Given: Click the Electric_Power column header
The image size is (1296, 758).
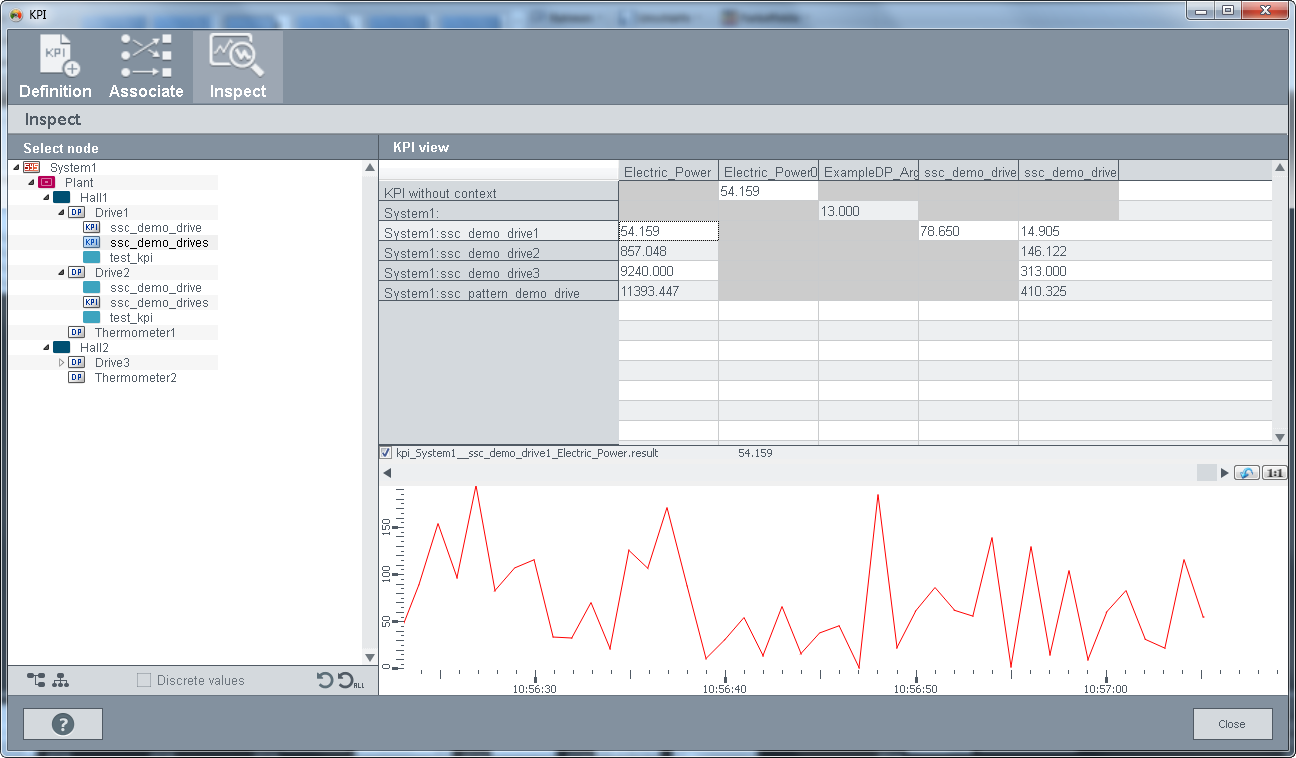Looking at the screenshot, I should [668, 172].
